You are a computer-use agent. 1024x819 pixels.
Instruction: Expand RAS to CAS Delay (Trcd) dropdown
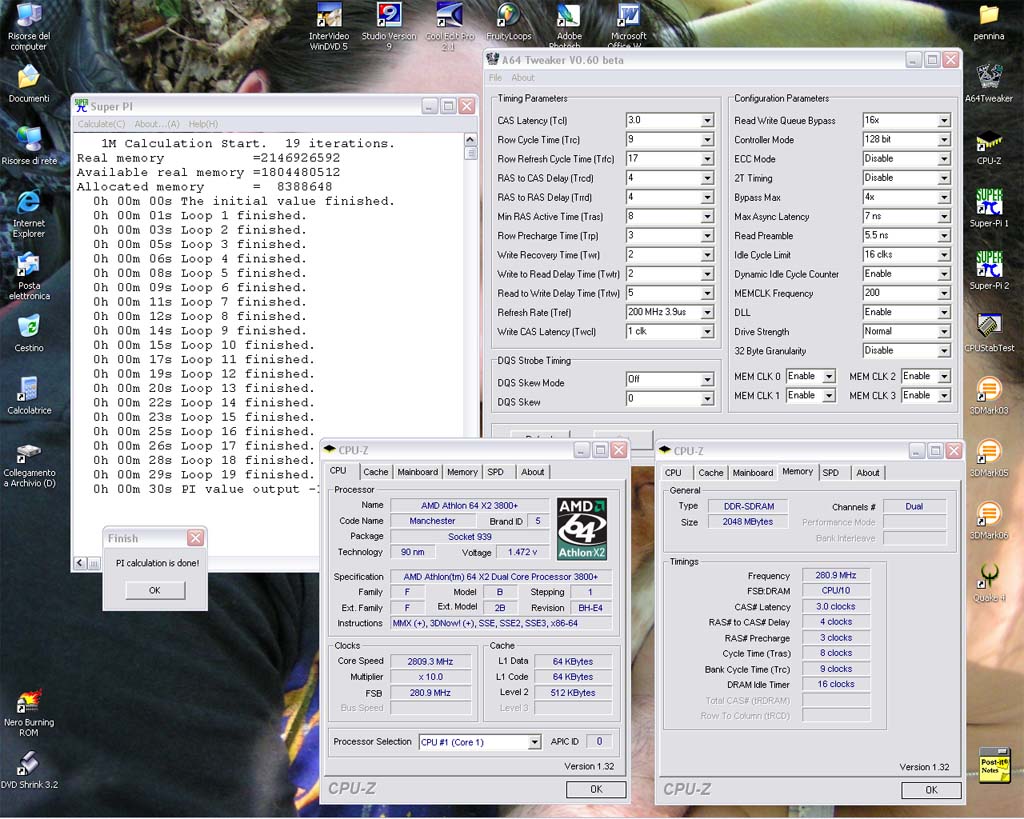point(707,178)
